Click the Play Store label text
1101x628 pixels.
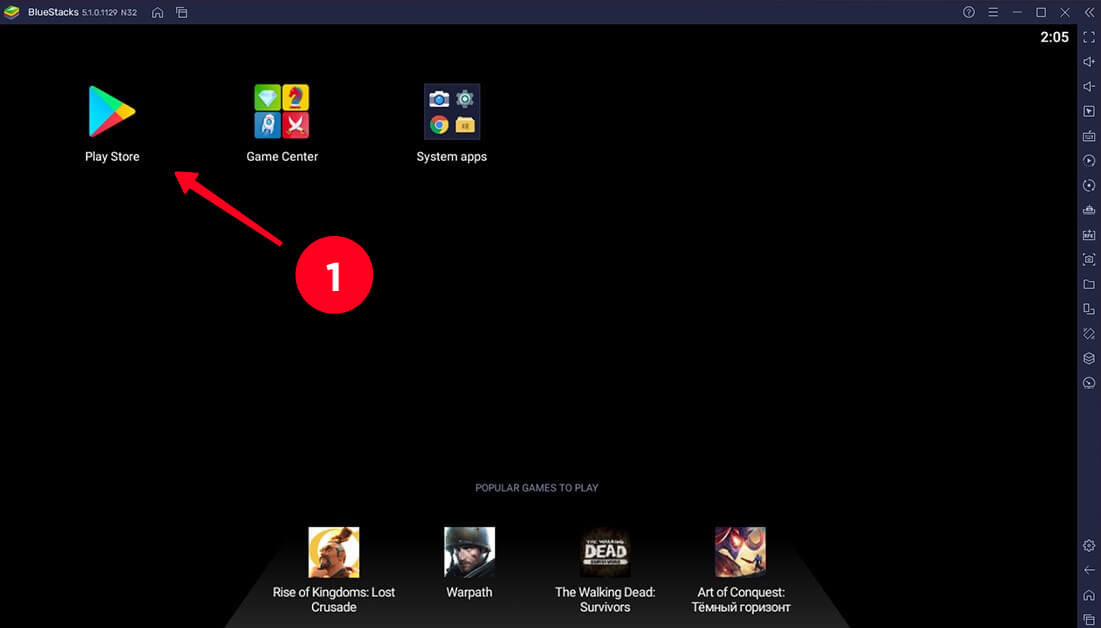pos(112,157)
